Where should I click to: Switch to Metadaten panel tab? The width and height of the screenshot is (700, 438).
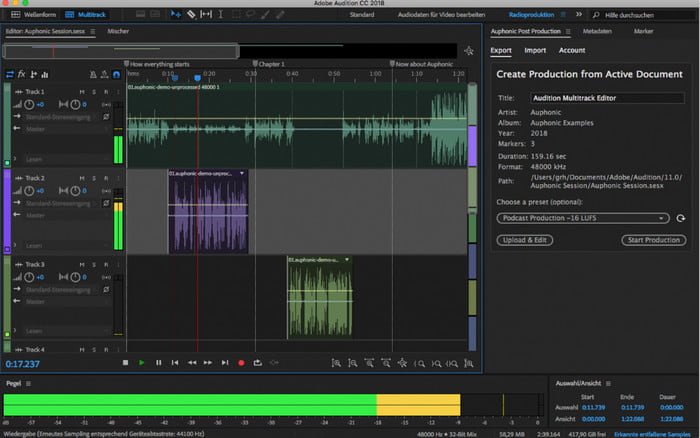(x=597, y=31)
